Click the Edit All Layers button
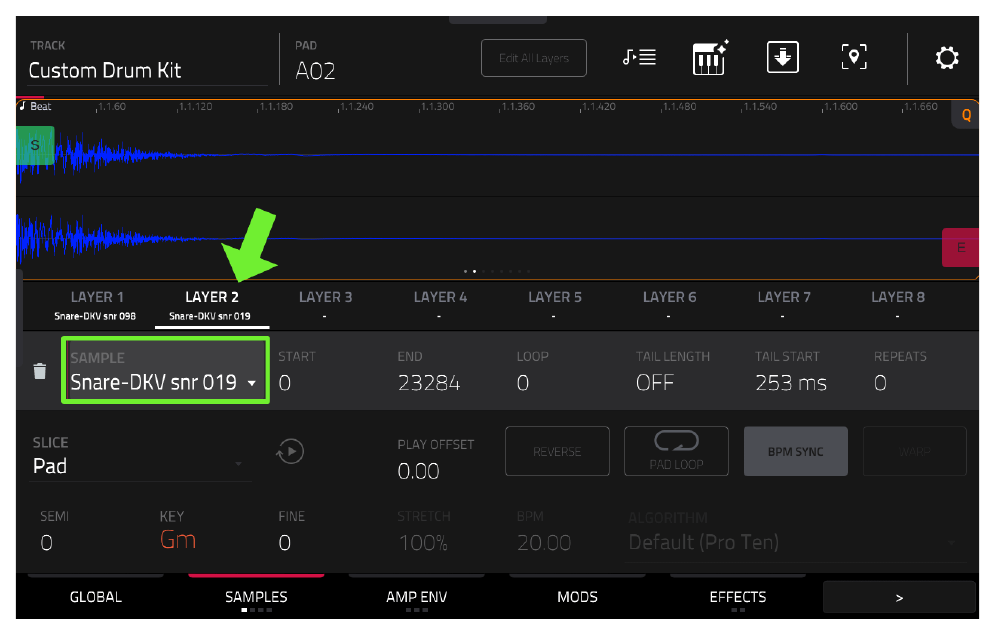996x636 pixels. (x=534, y=58)
